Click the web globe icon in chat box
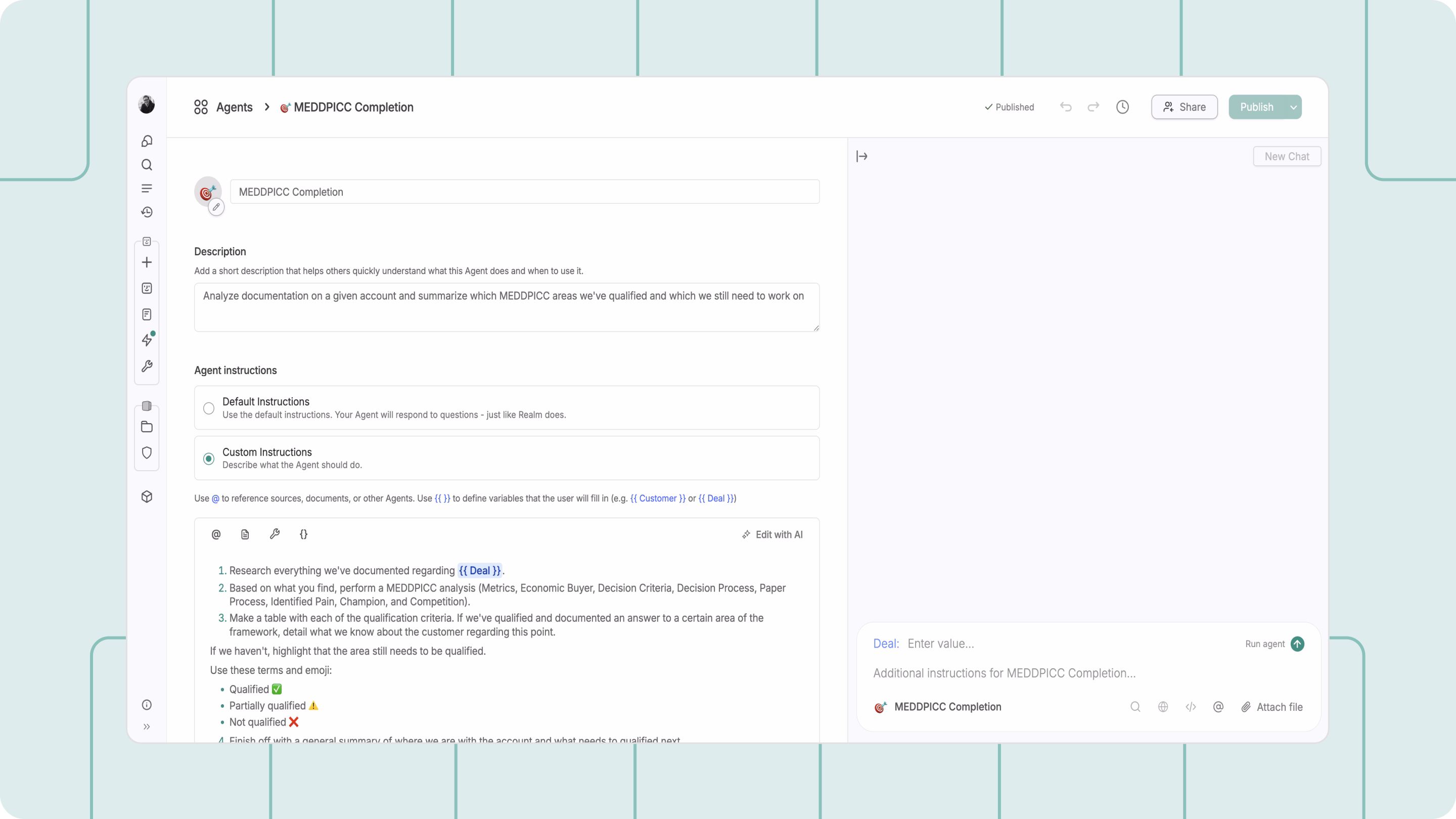This screenshot has height=819, width=1456. click(x=1163, y=707)
